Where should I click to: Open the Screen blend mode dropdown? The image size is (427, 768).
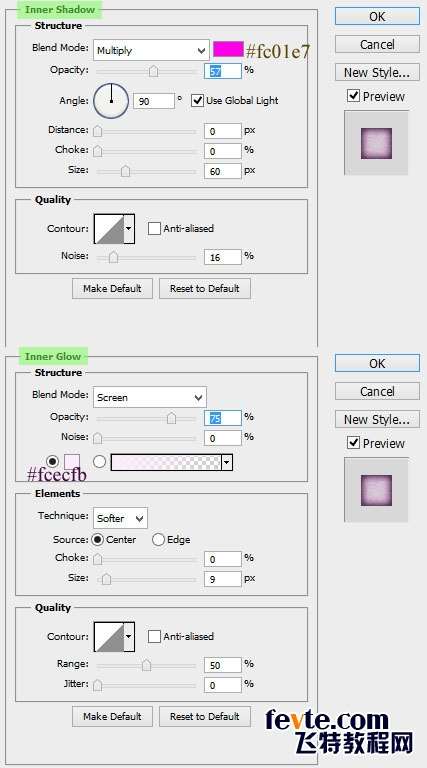[150, 397]
